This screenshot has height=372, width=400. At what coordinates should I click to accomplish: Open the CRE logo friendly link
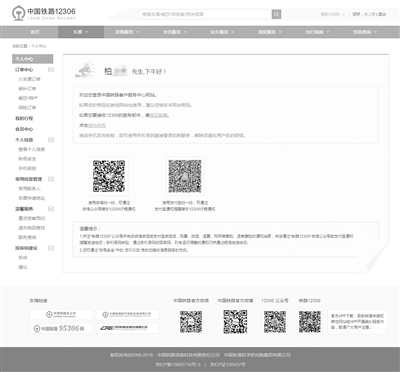127,328
